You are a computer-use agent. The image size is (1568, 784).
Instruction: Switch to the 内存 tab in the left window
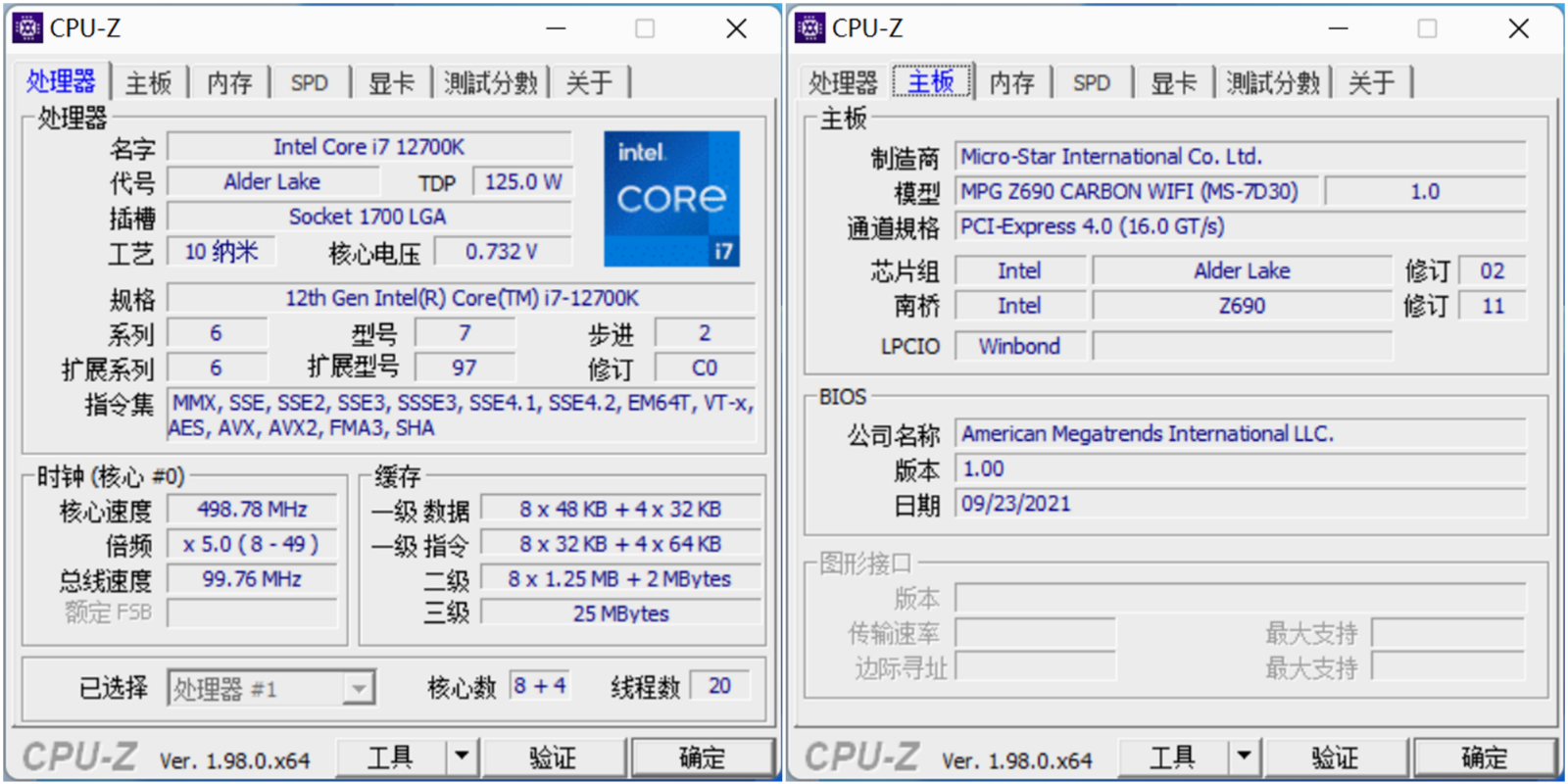click(x=229, y=83)
